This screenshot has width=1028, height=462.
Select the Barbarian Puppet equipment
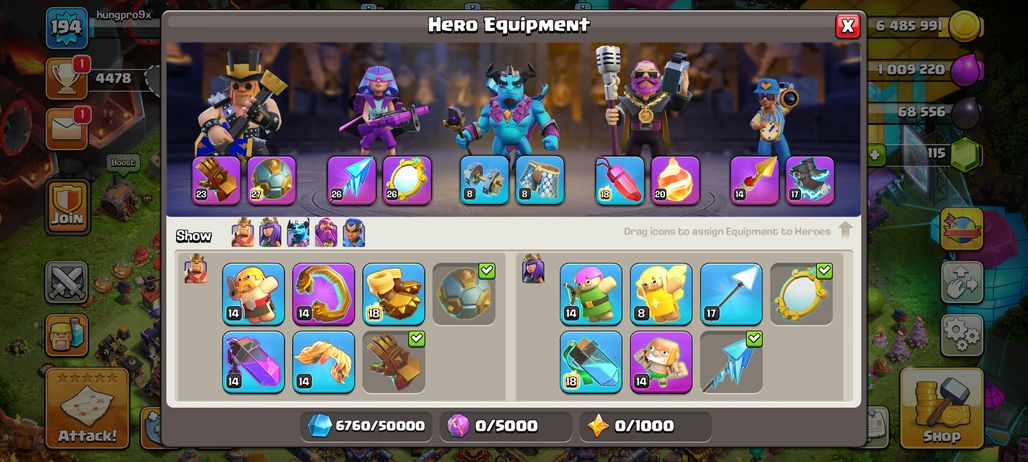pyautogui.click(x=253, y=294)
